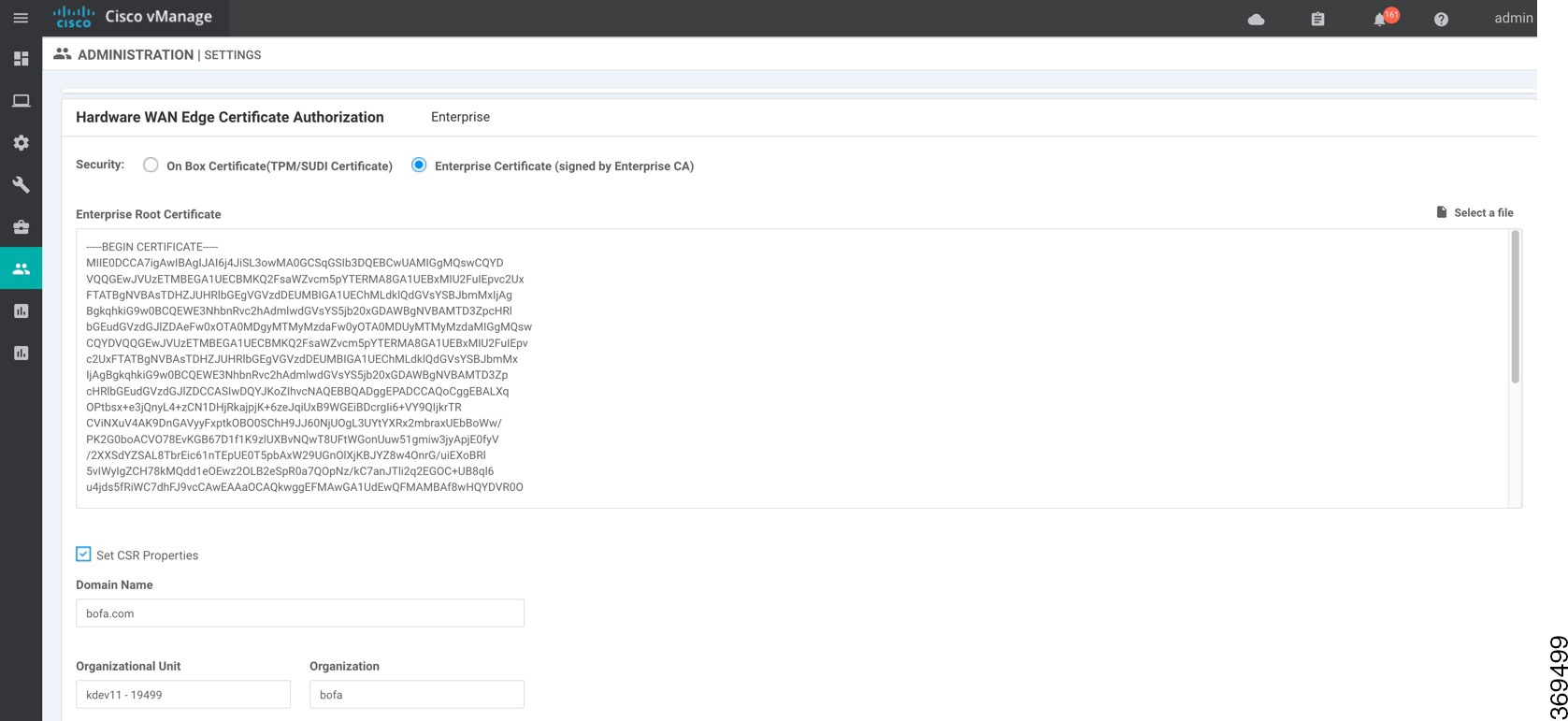Open the notifications bell icon

[x=1379, y=20]
